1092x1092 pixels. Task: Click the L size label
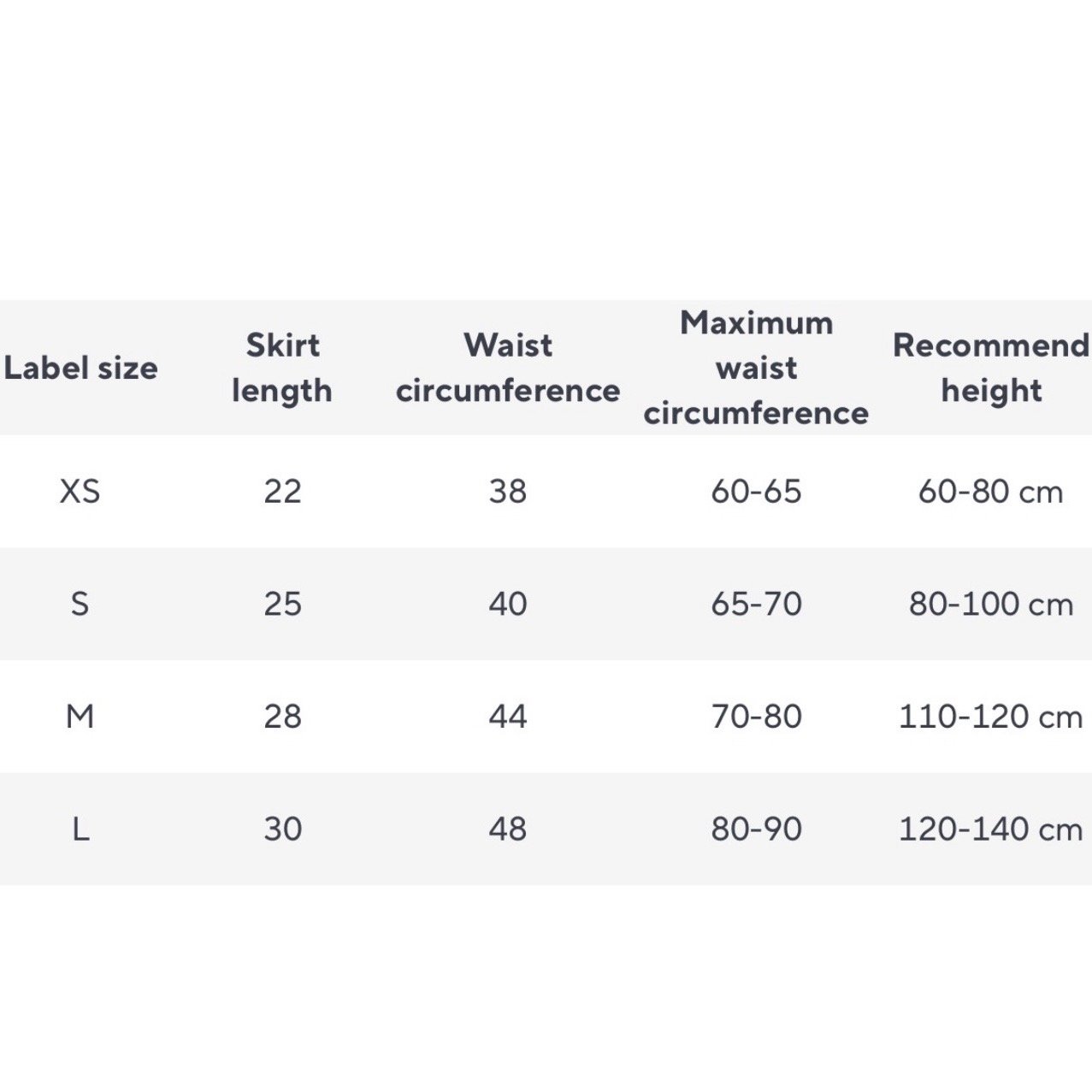pos(80,829)
